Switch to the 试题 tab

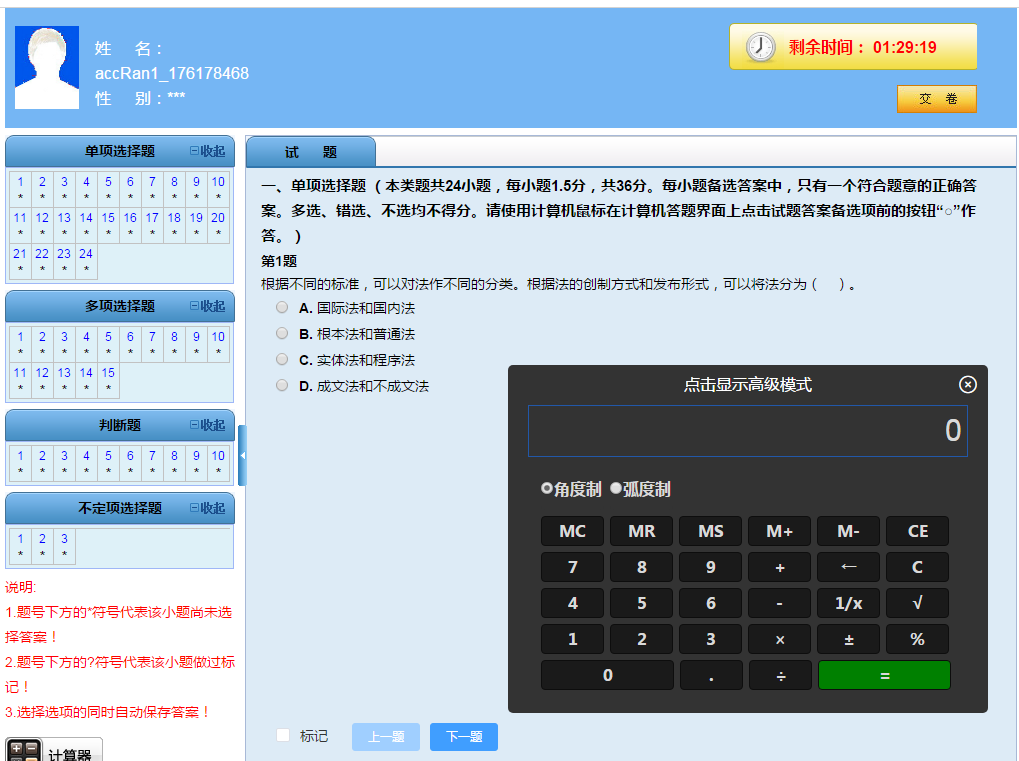point(311,149)
